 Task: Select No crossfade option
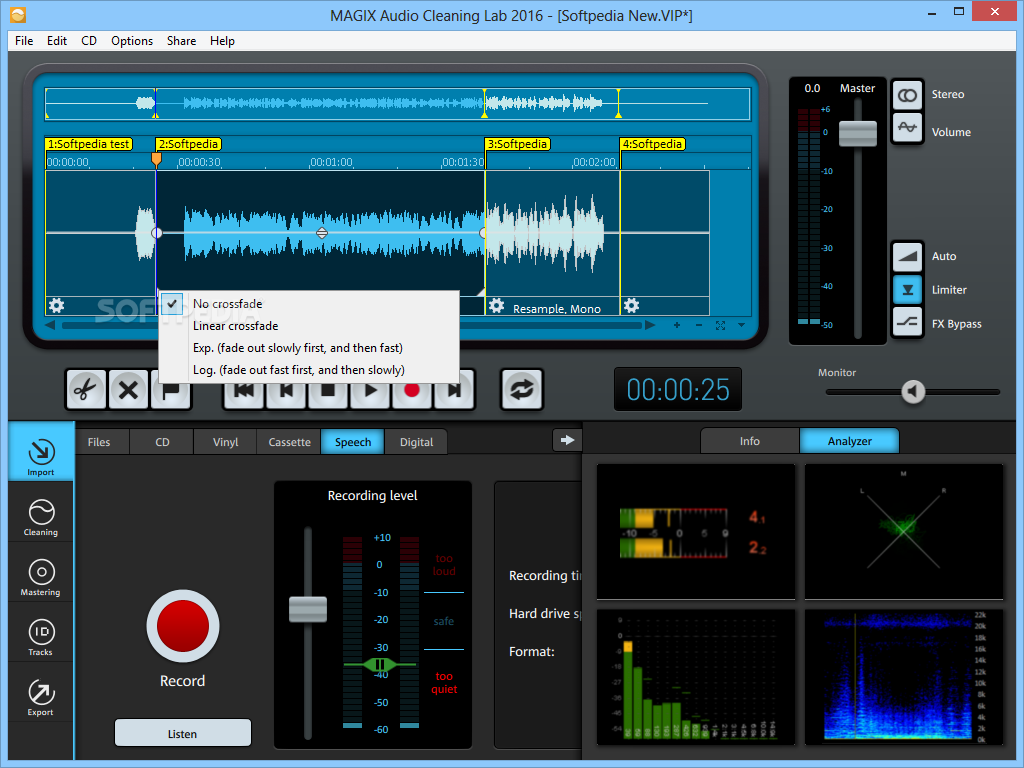pyautogui.click(x=309, y=304)
